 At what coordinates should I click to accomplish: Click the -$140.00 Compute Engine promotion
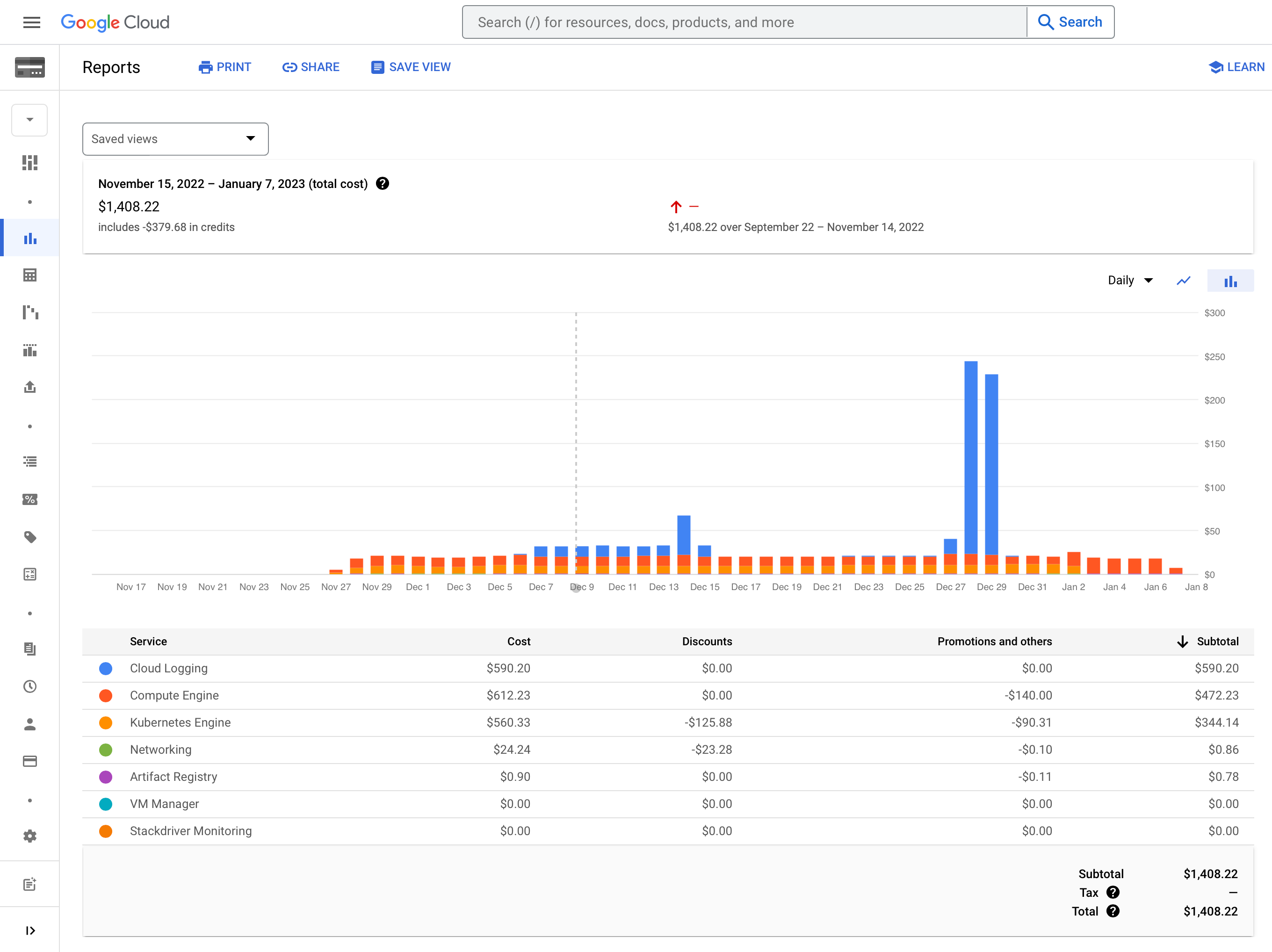(x=1028, y=696)
